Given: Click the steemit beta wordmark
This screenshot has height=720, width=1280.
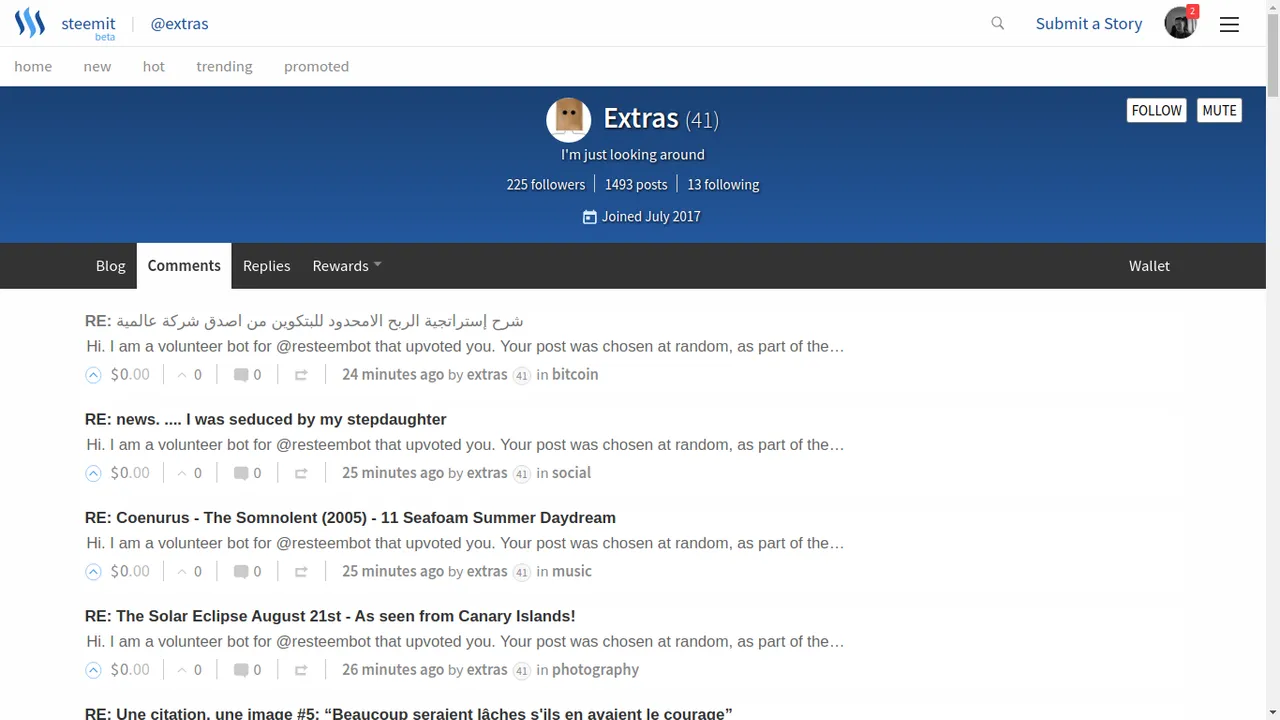Looking at the screenshot, I should (x=89, y=26).
